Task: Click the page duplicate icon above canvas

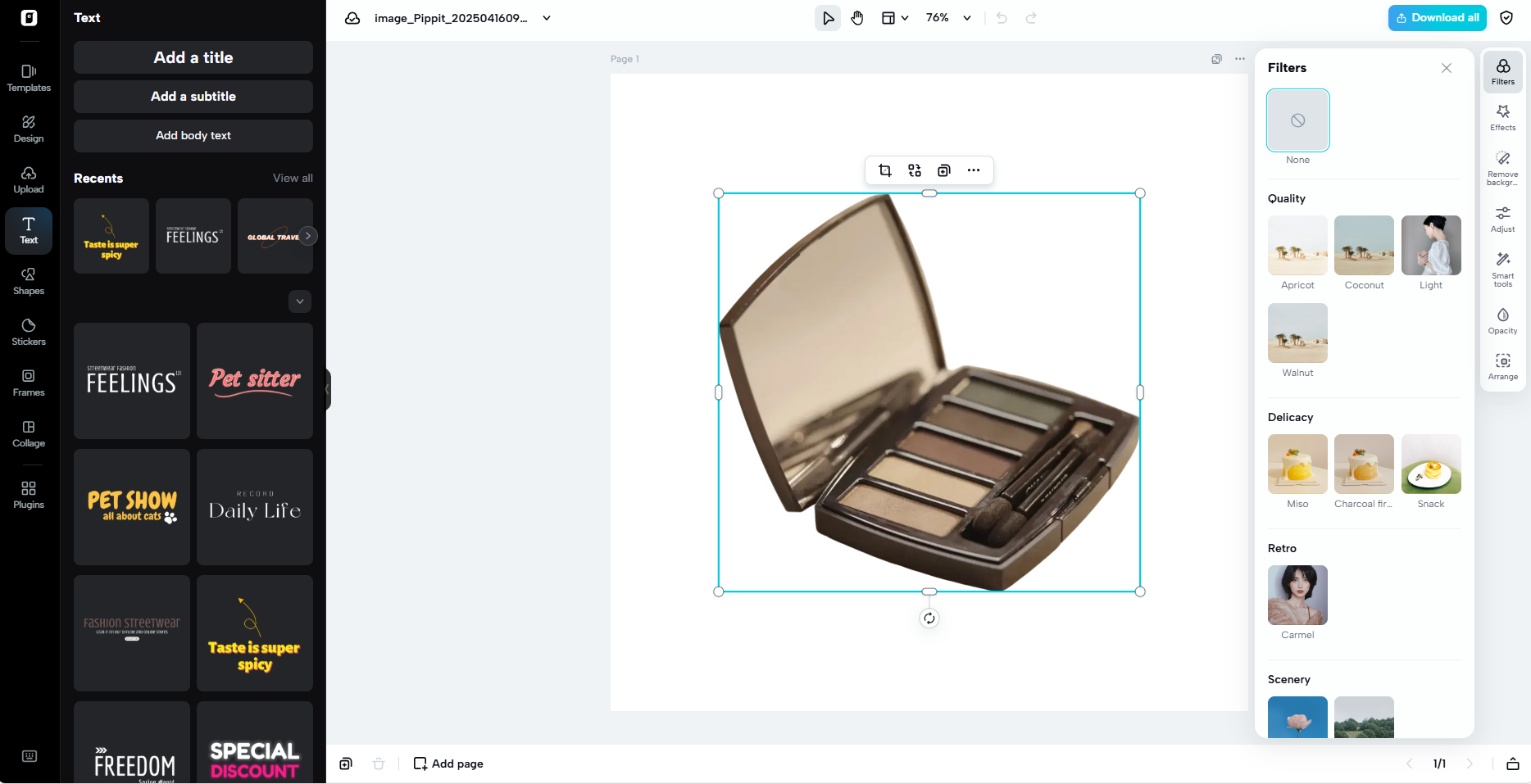Action: tap(1217, 59)
